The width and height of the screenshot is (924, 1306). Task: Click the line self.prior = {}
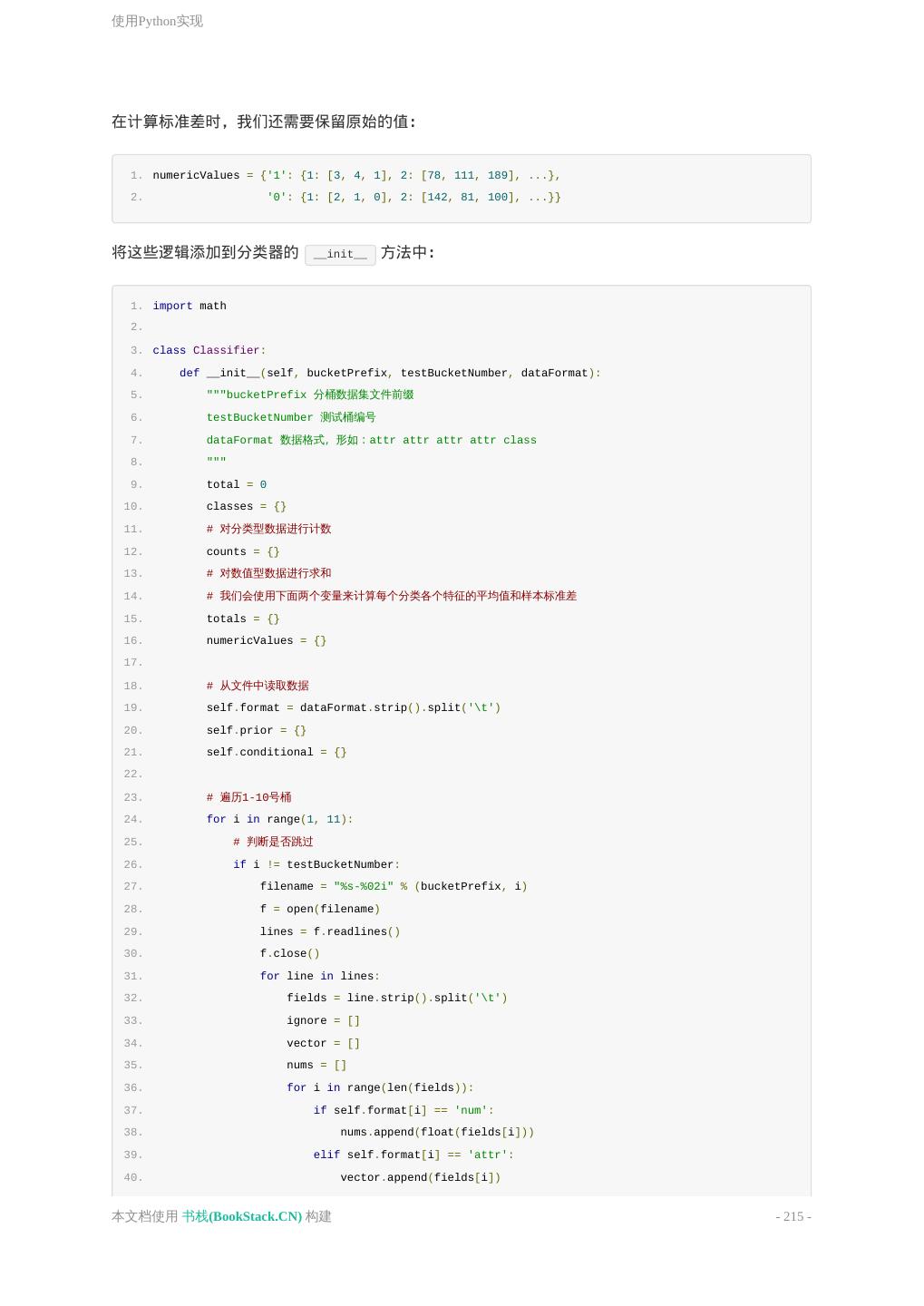pos(257,730)
